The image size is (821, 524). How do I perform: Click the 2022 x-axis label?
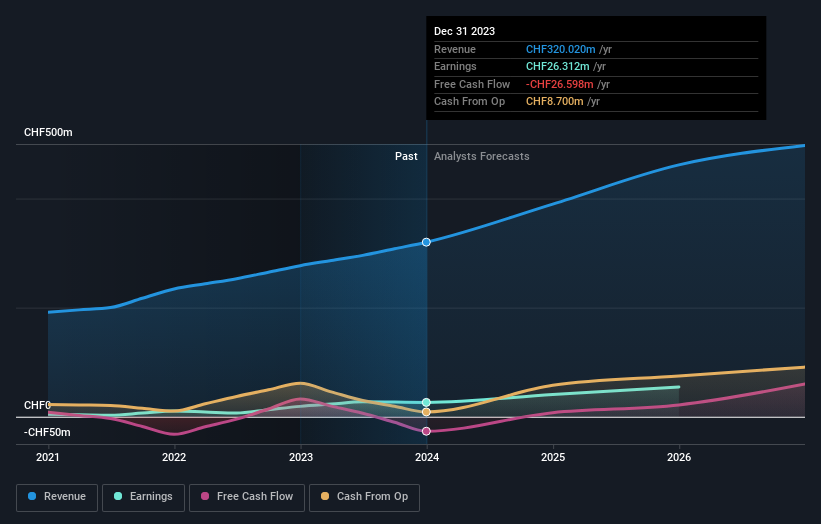click(174, 457)
